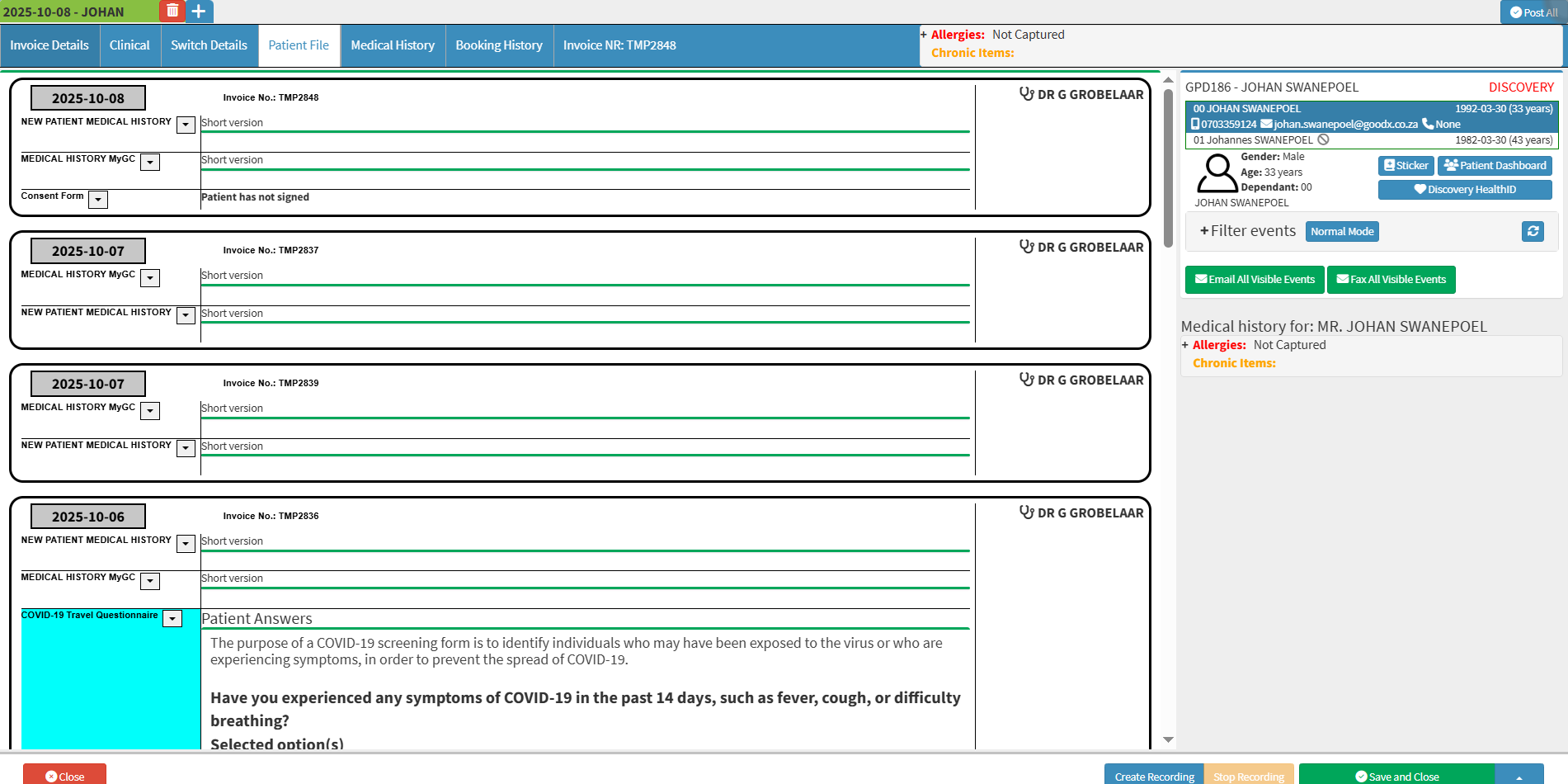Click the plus icon to add tab
This screenshot has height=784, width=1568.
(x=199, y=11)
